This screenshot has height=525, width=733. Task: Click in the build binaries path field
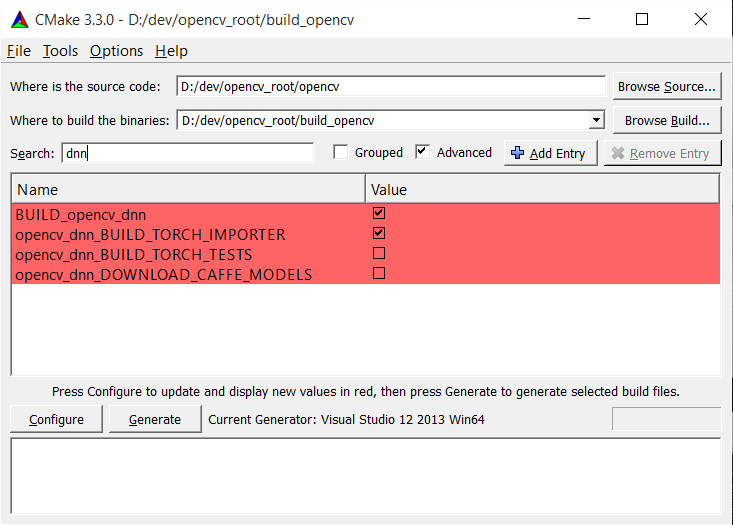click(x=383, y=120)
